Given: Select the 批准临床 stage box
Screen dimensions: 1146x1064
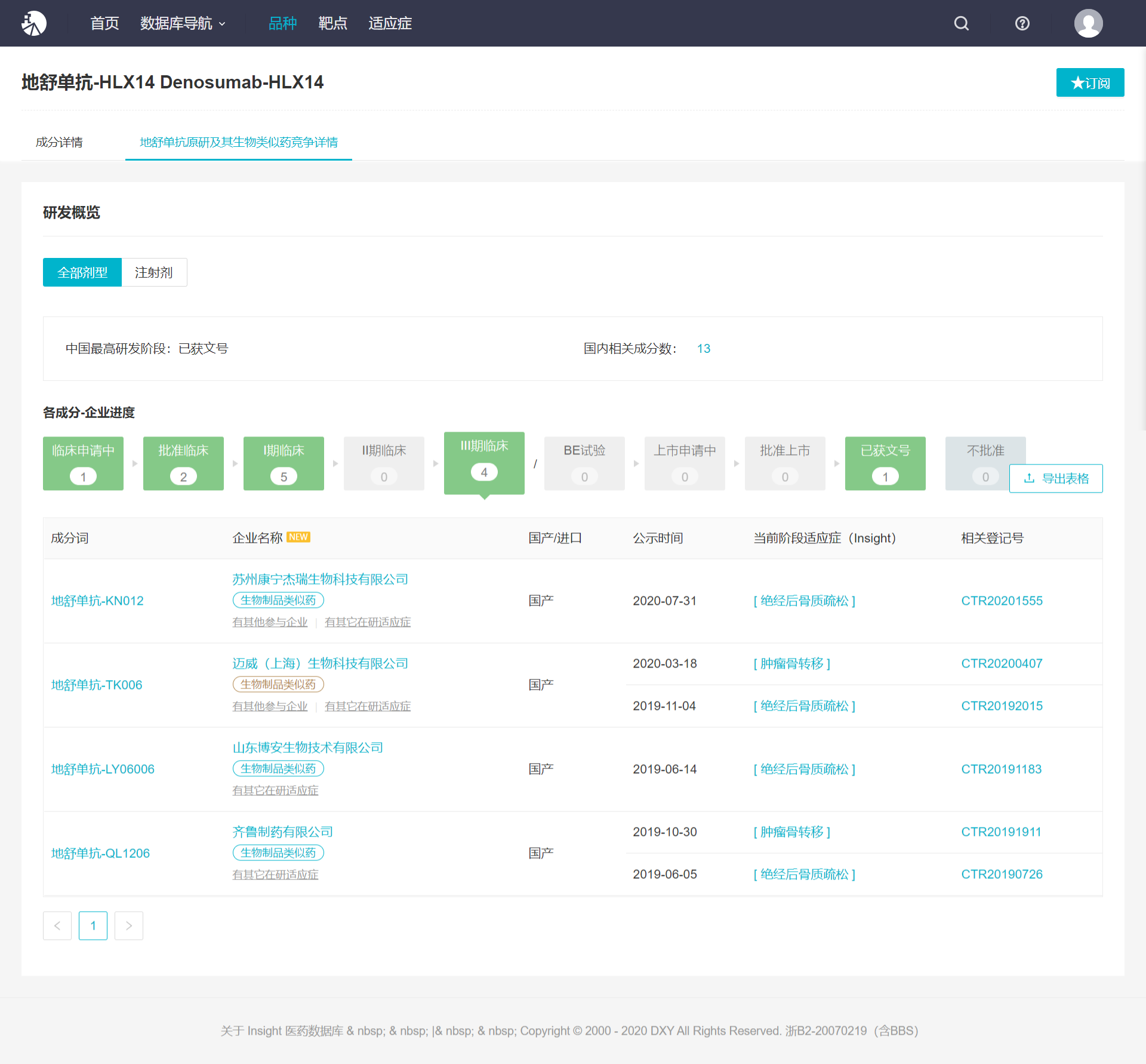Looking at the screenshot, I should (183, 463).
